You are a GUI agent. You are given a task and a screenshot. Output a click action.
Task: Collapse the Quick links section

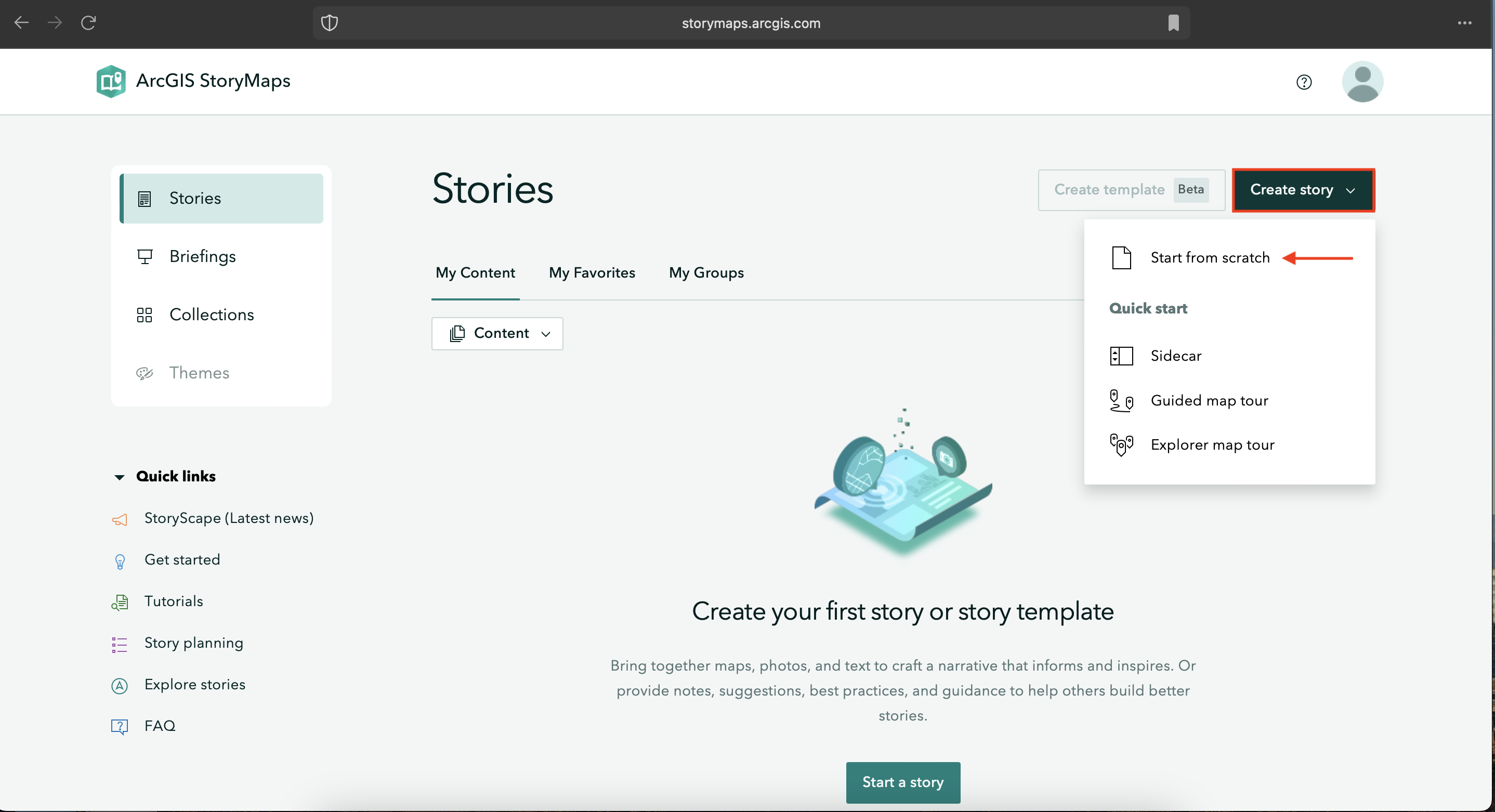[x=120, y=477]
